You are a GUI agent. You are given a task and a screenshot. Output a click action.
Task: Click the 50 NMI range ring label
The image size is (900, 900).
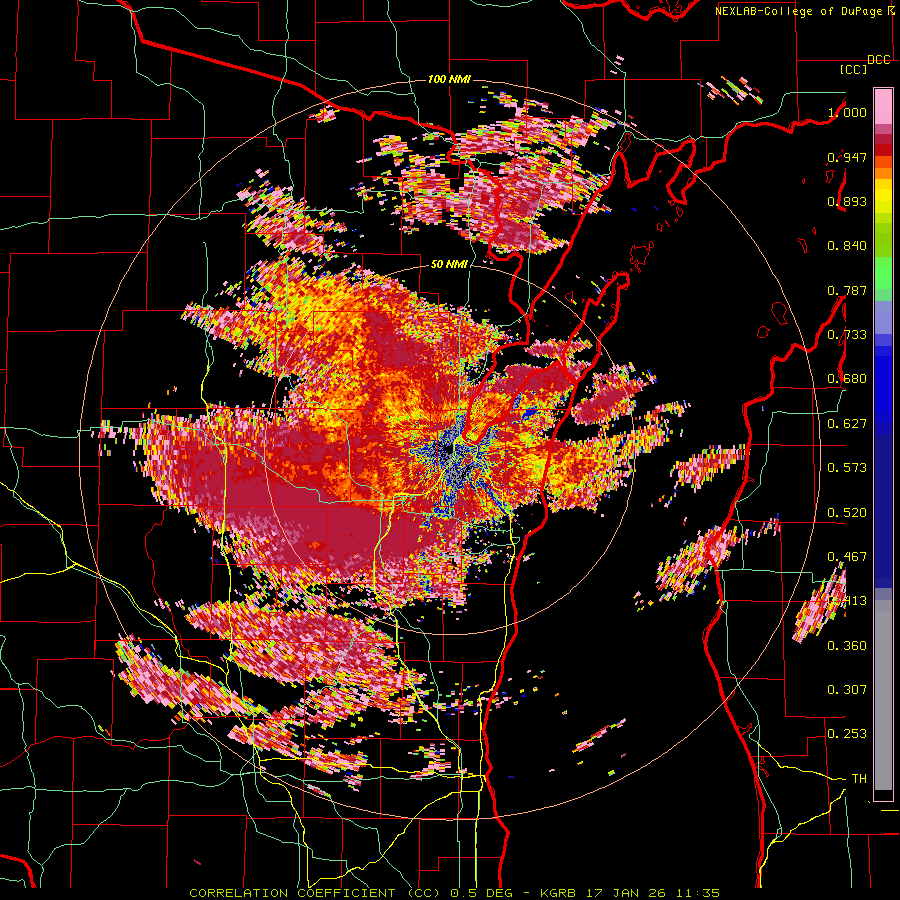449,265
